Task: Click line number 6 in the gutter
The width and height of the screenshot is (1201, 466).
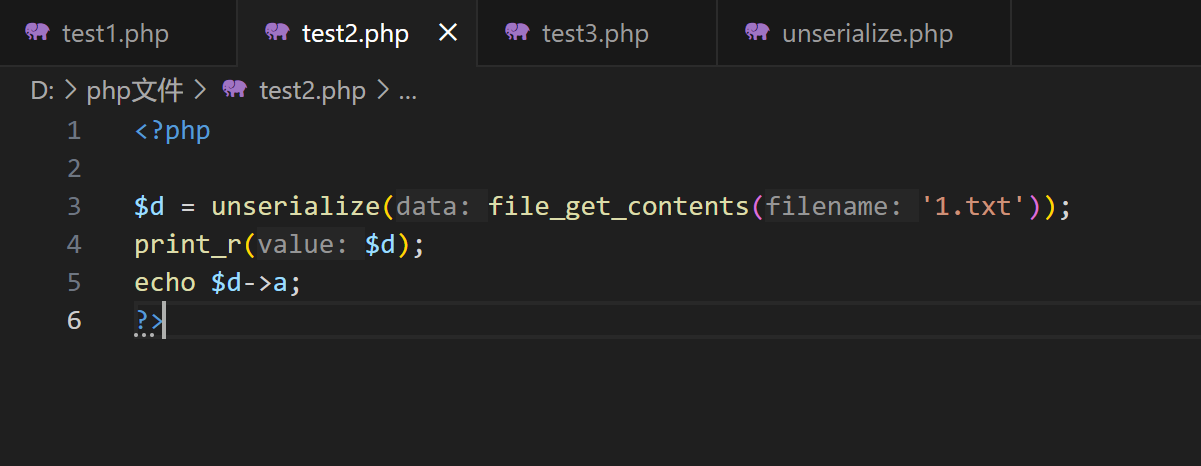Action: (73, 320)
